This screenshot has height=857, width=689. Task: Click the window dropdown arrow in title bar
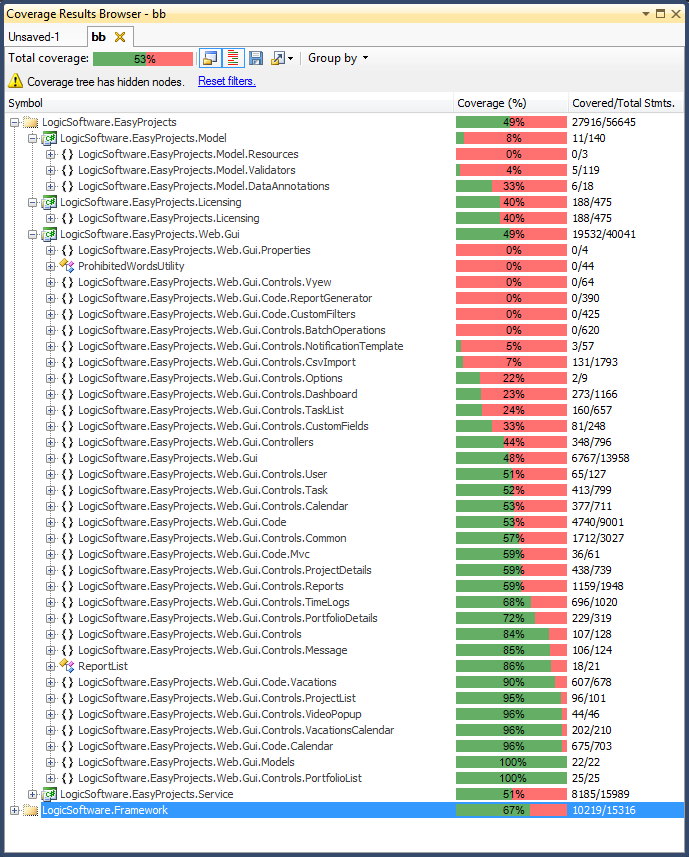point(645,14)
